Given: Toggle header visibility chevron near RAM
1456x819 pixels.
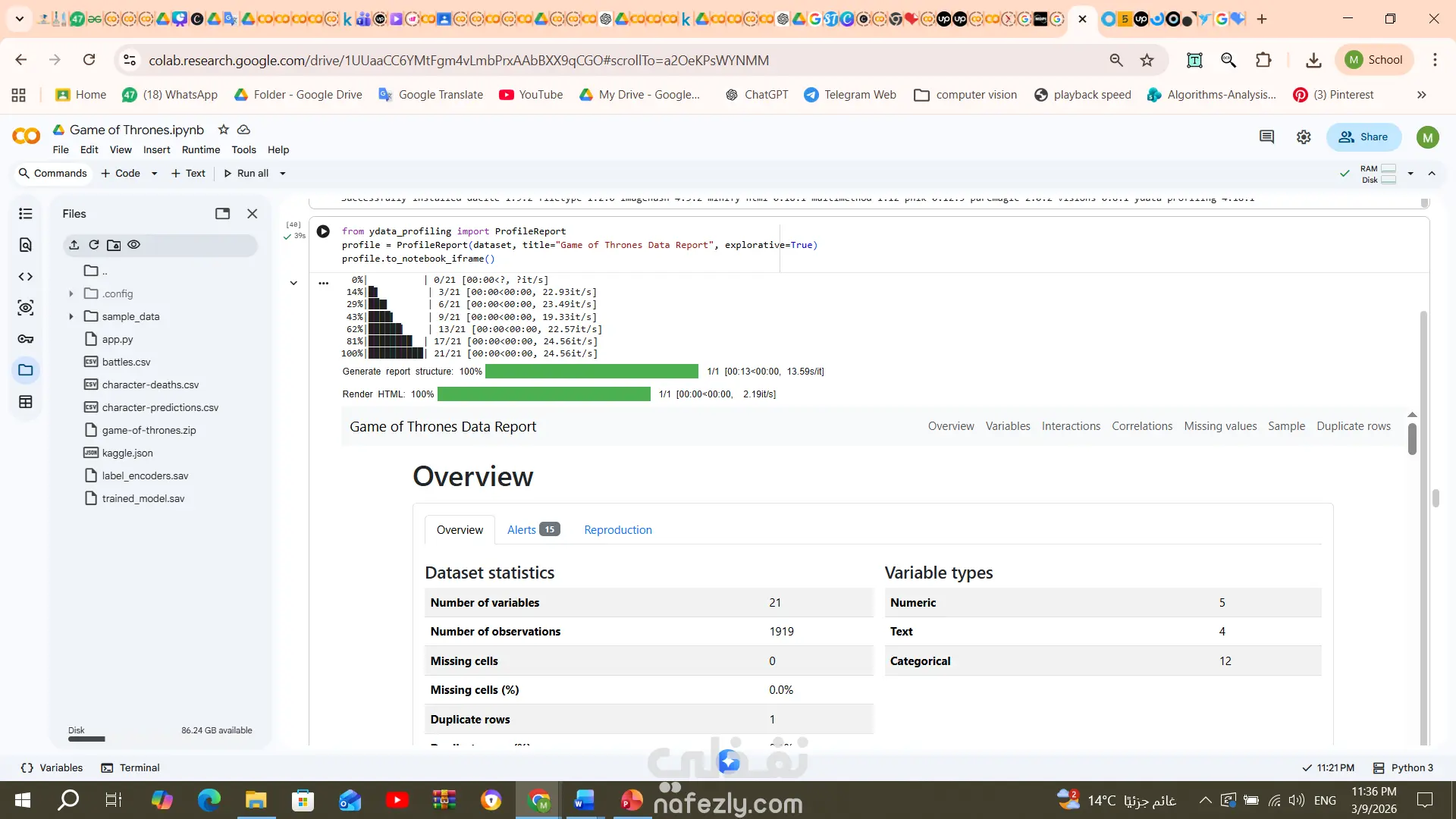Looking at the screenshot, I should (1432, 174).
